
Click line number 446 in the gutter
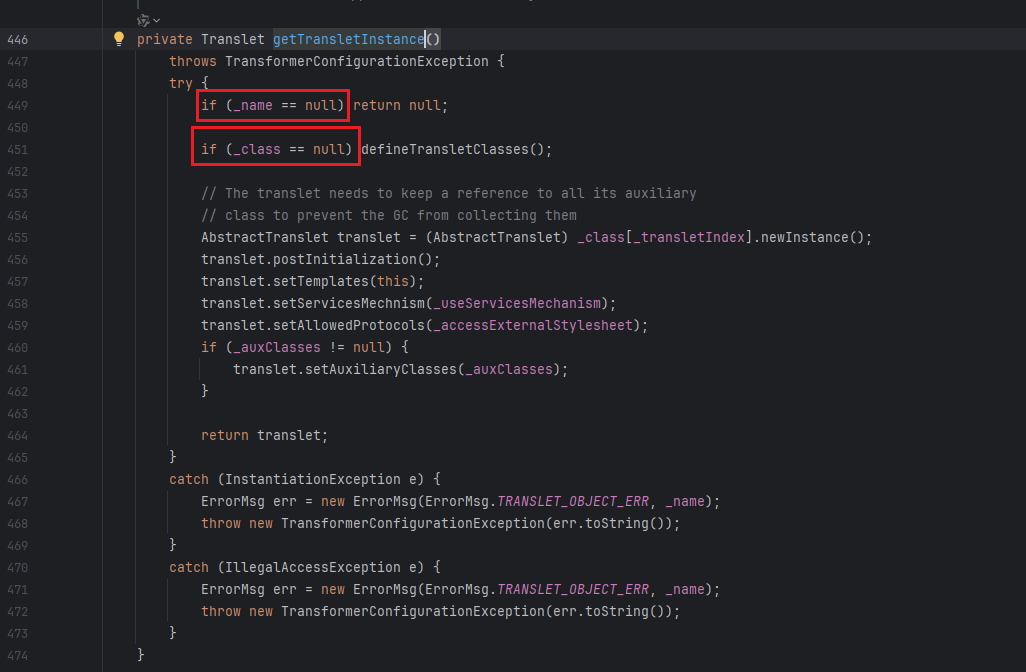click(x=17, y=40)
